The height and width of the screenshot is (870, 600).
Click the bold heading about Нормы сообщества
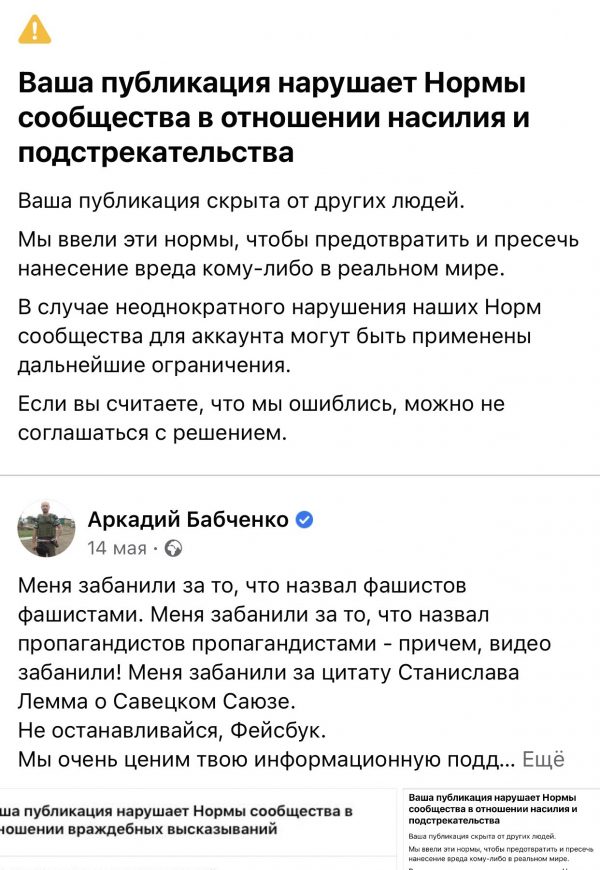tap(273, 118)
